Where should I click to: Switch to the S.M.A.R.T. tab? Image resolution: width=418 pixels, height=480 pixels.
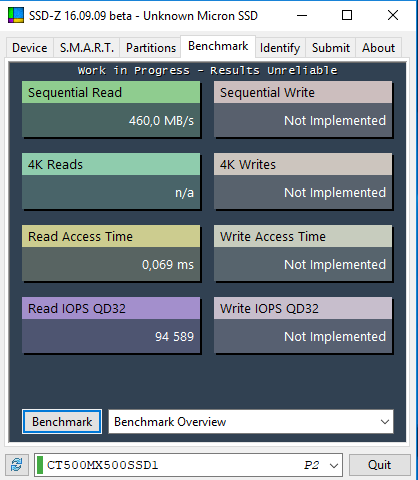(87, 48)
